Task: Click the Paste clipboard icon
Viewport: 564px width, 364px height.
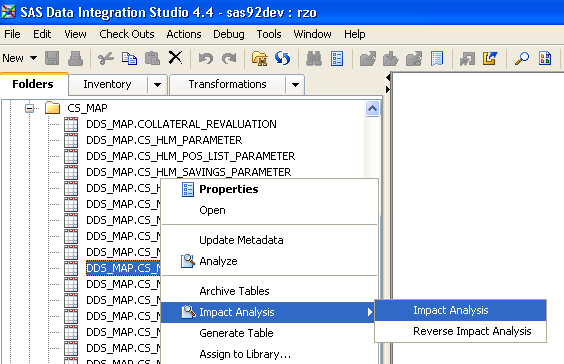Action: click(x=153, y=58)
